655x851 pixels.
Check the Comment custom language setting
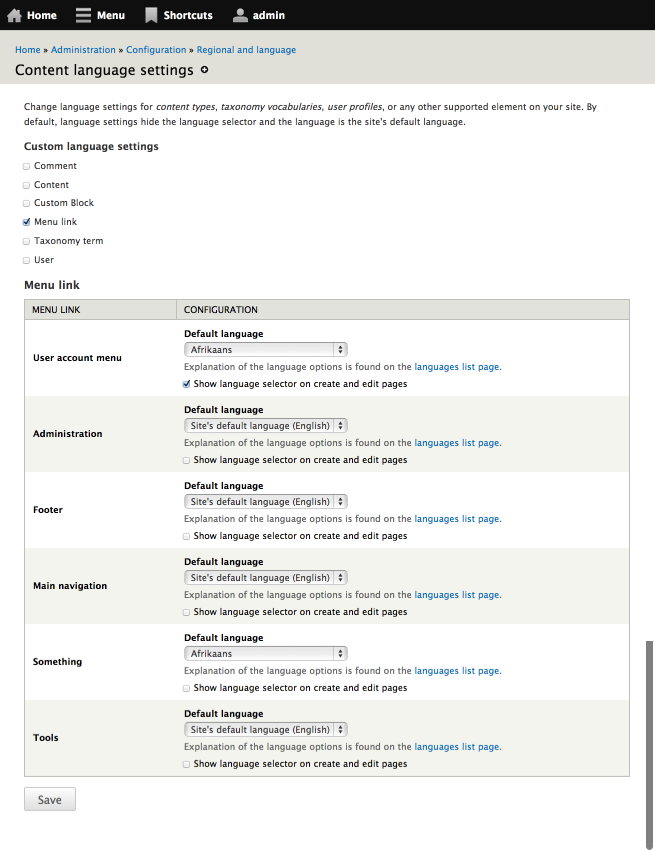tap(25, 165)
